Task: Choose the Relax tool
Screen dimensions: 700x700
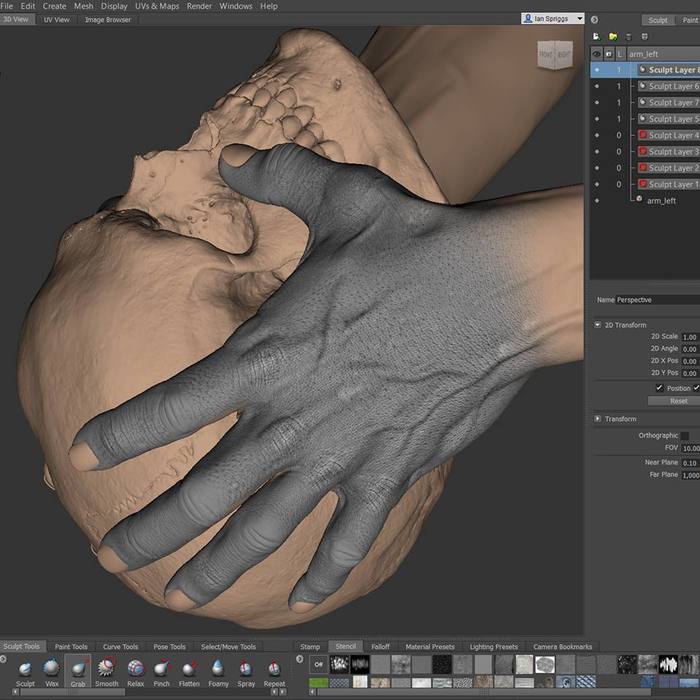Action: point(135,668)
